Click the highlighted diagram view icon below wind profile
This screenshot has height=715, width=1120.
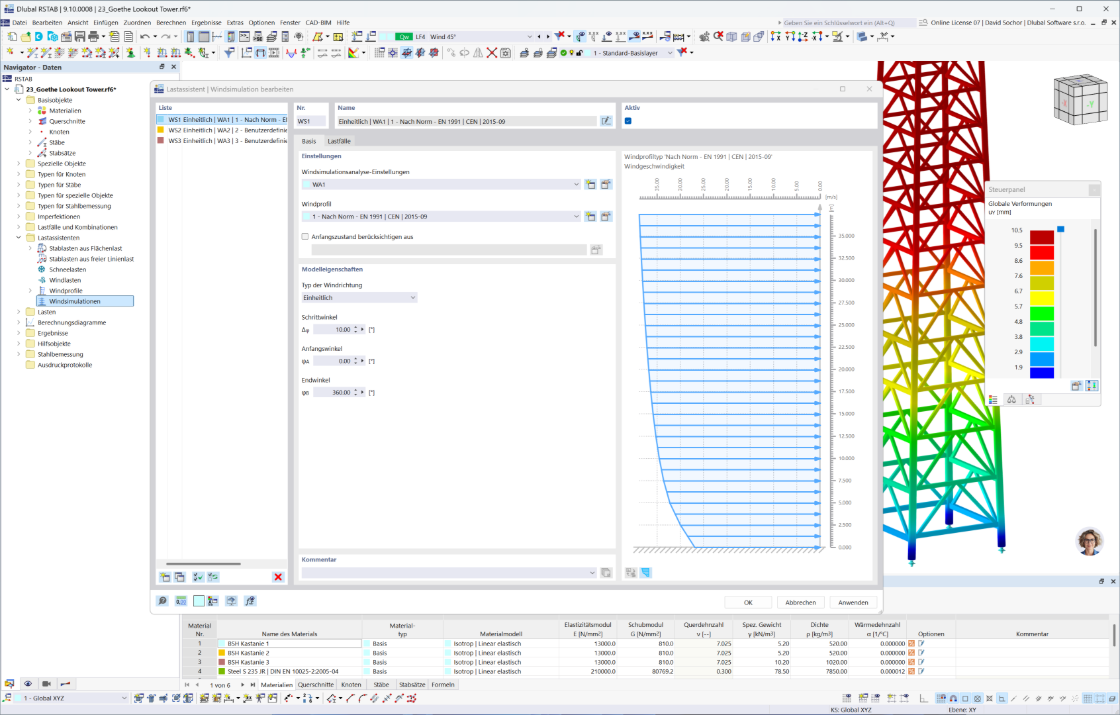coord(645,573)
